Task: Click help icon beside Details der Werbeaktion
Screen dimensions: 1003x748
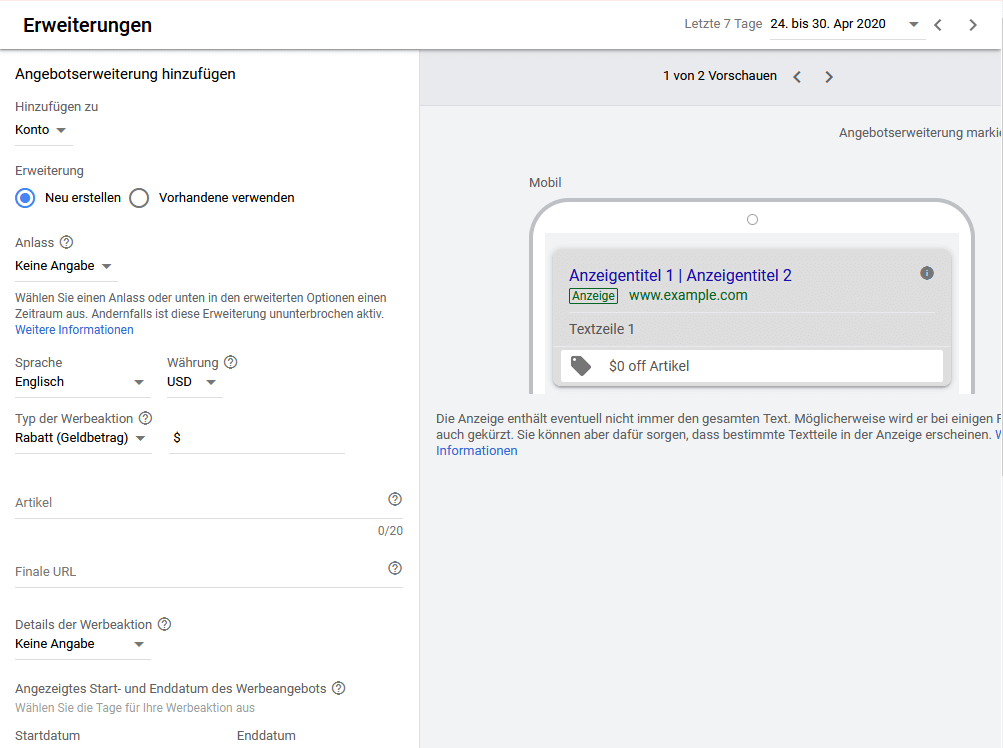Action: pos(164,624)
